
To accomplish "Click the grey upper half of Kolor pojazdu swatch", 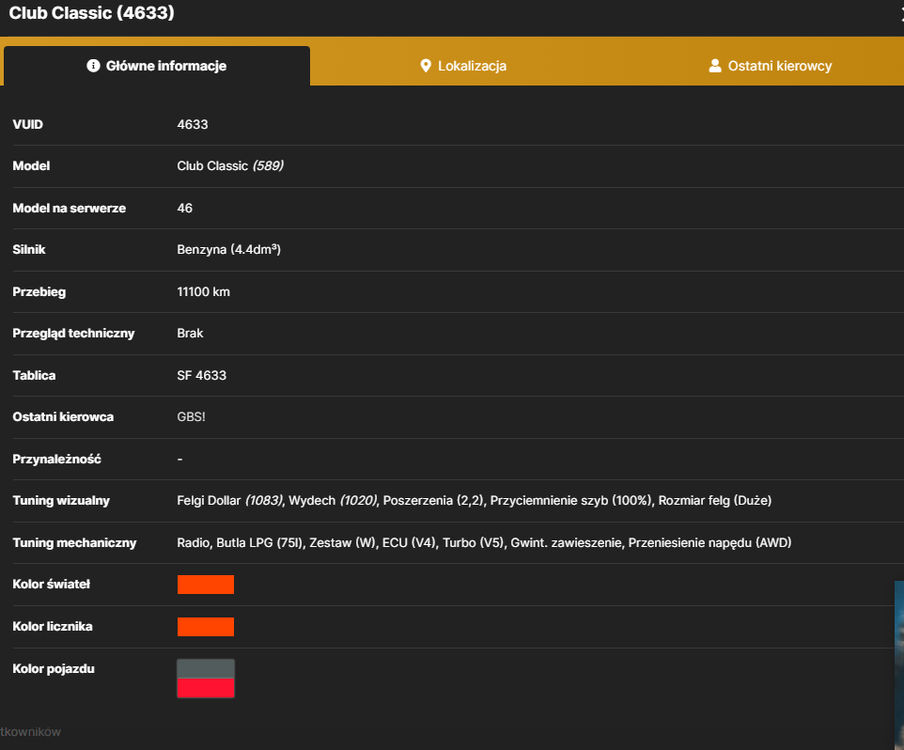I will pos(205,669).
